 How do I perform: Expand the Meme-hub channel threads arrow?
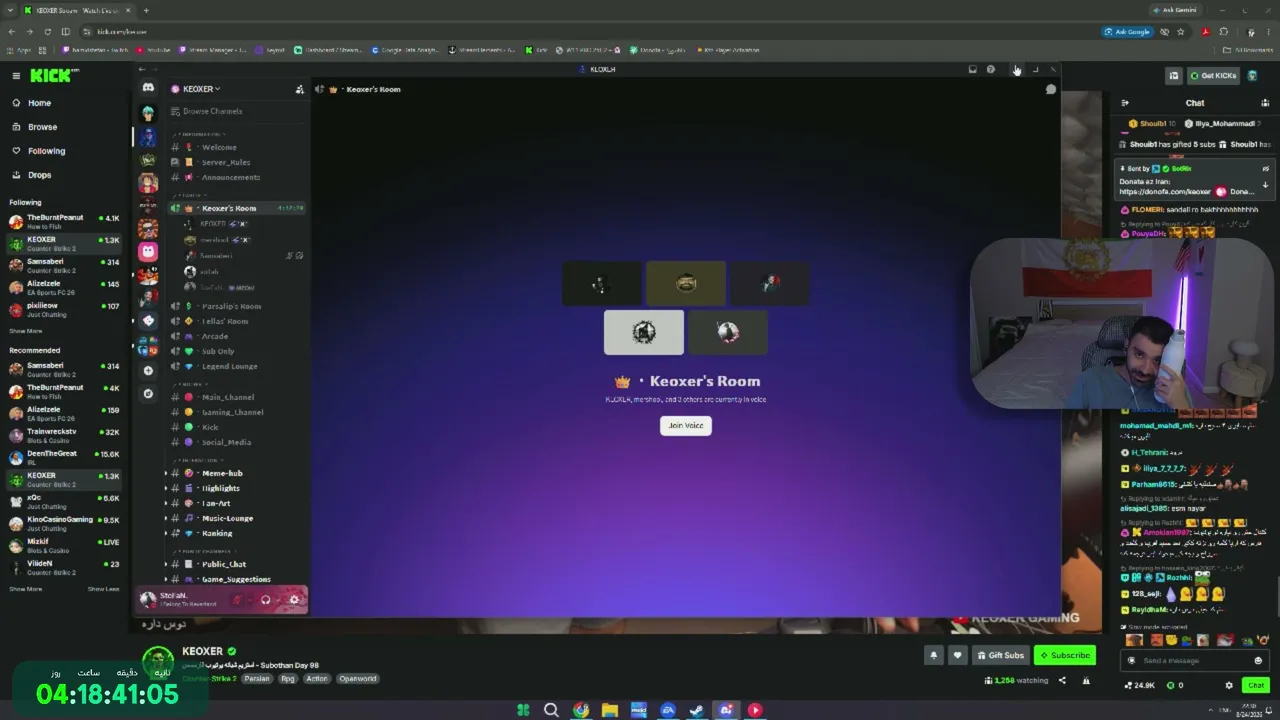166,473
